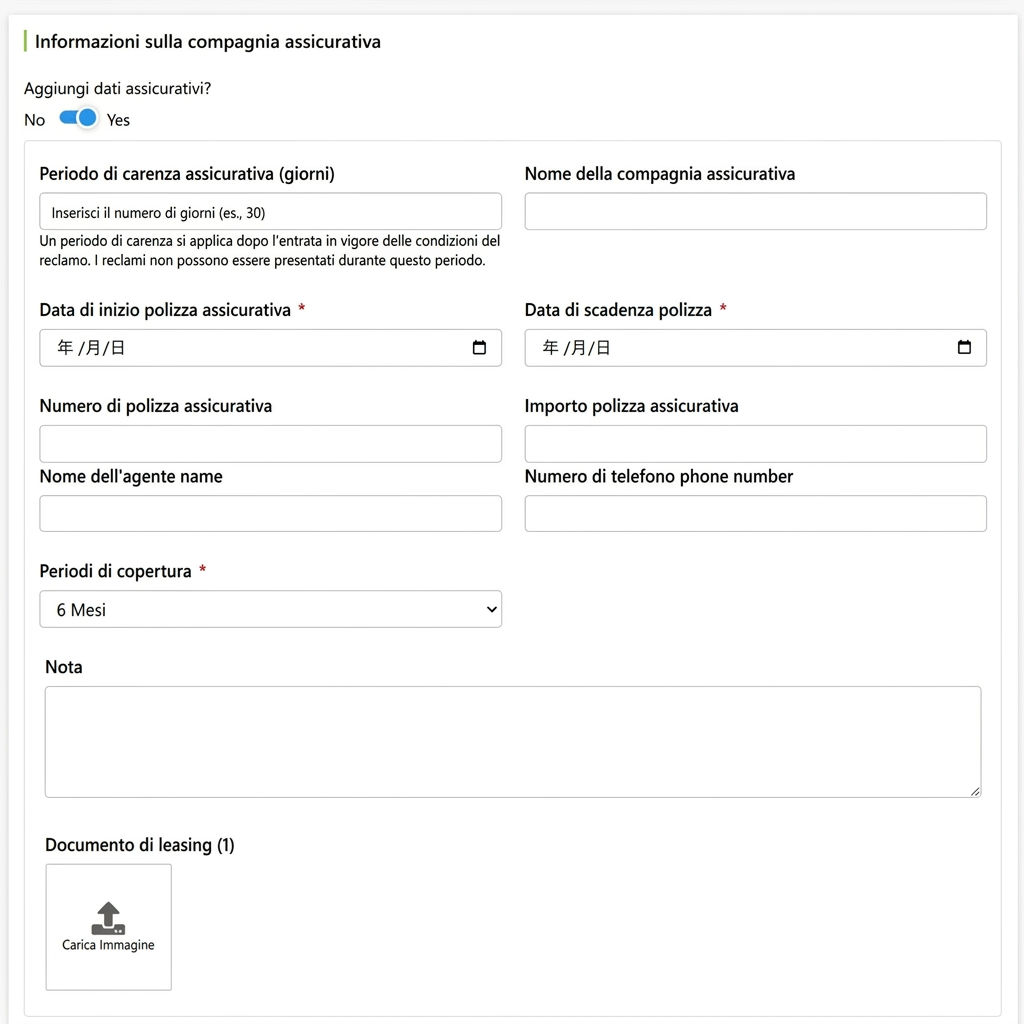
Task: Click the dropdown chevron beside 6 Mesi
Action: (x=492, y=609)
